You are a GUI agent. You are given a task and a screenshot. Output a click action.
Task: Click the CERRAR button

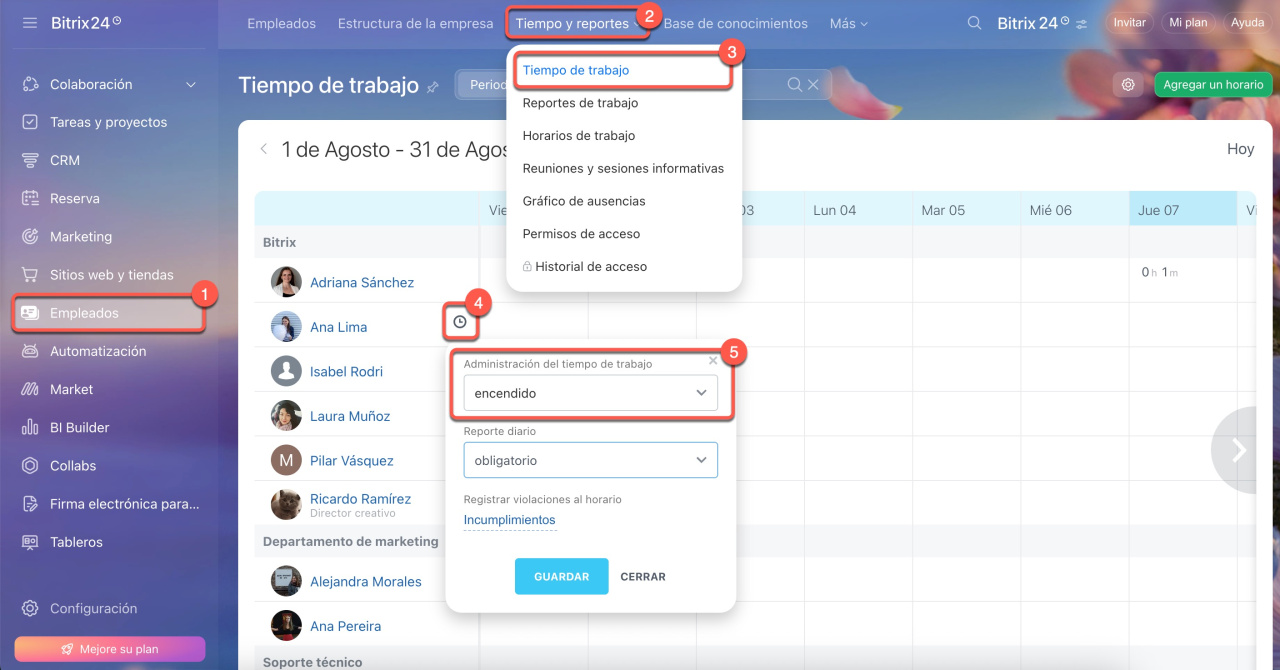[643, 576]
